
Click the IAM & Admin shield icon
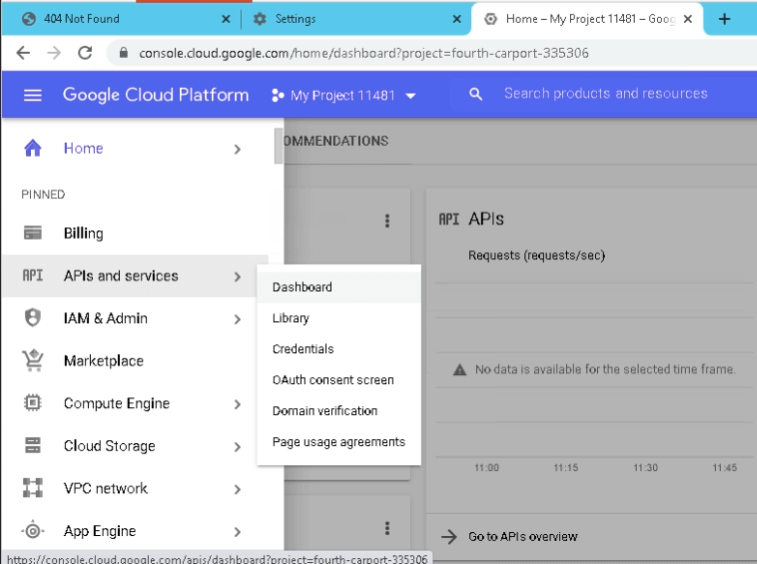pos(33,318)
